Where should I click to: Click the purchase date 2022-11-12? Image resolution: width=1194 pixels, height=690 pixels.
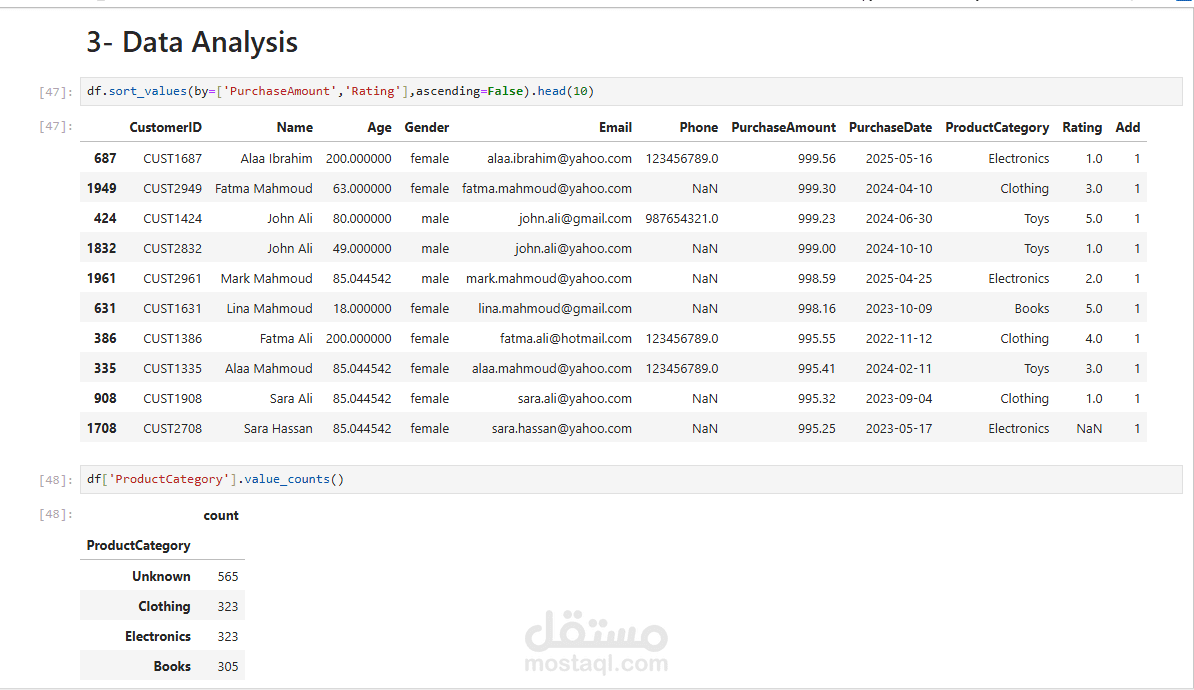[899, 338]
